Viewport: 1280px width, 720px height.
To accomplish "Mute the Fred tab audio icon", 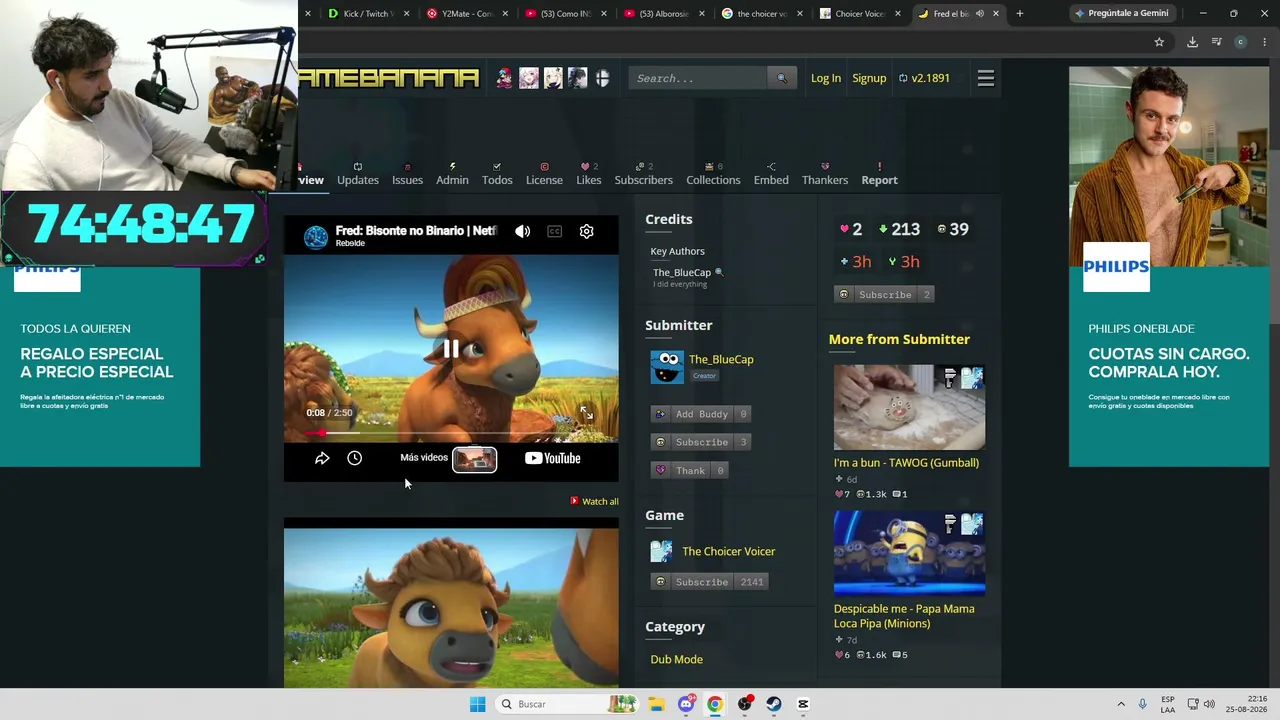I will point(980,14).
